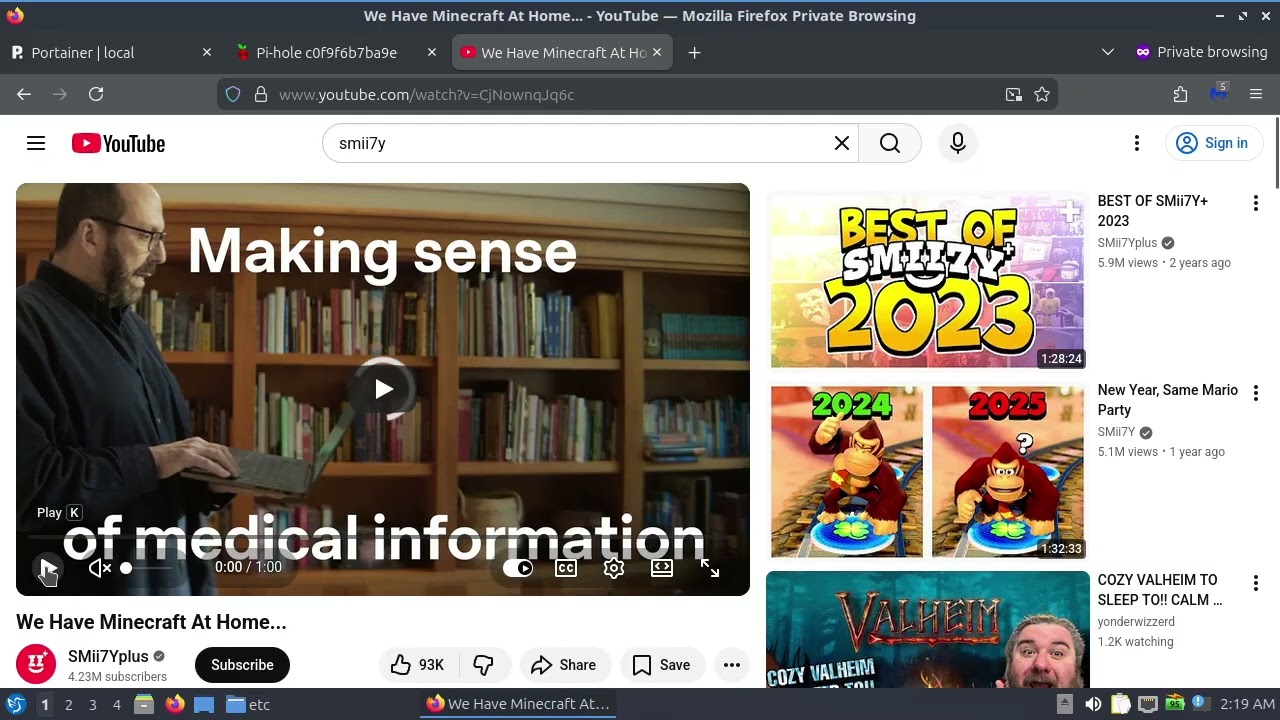Click the address bar URL field
1280x720 pixels.
pos(636,94)
